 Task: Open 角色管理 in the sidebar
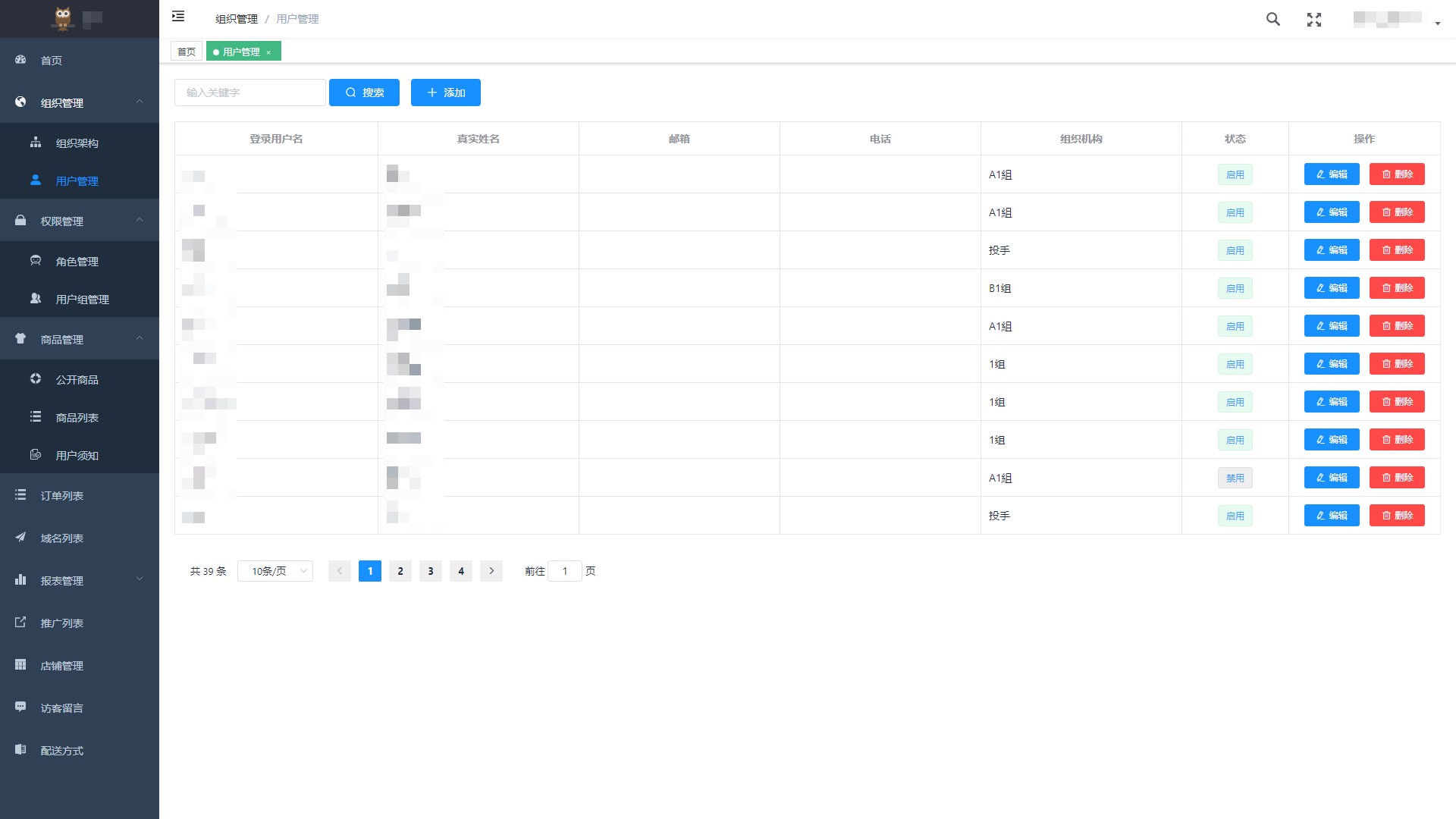tap(77, 262)
